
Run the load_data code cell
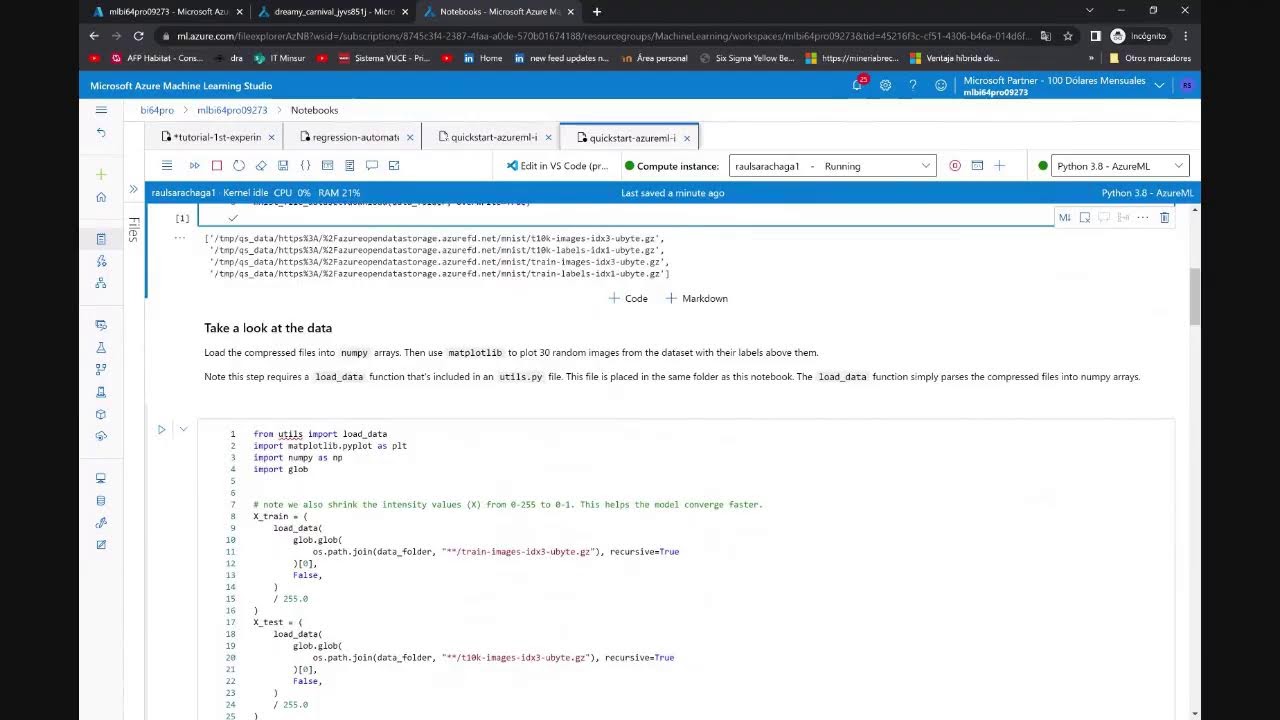point(161,430)
